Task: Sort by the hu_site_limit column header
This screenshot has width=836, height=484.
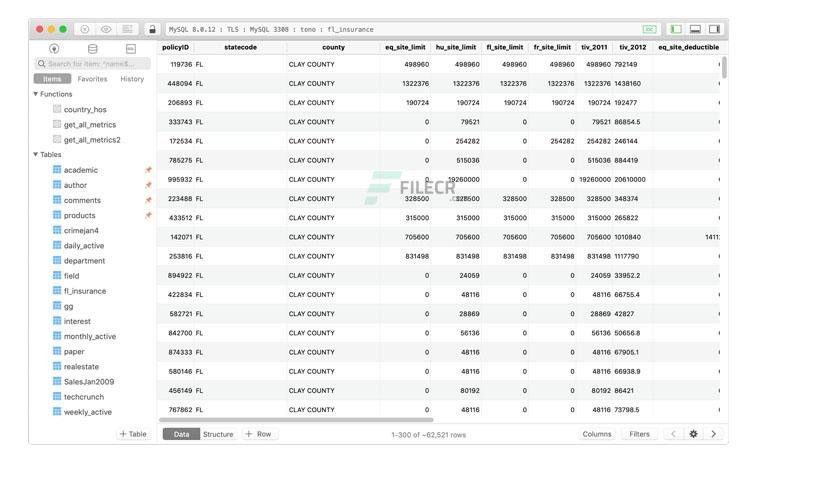Action: [456, 47]
